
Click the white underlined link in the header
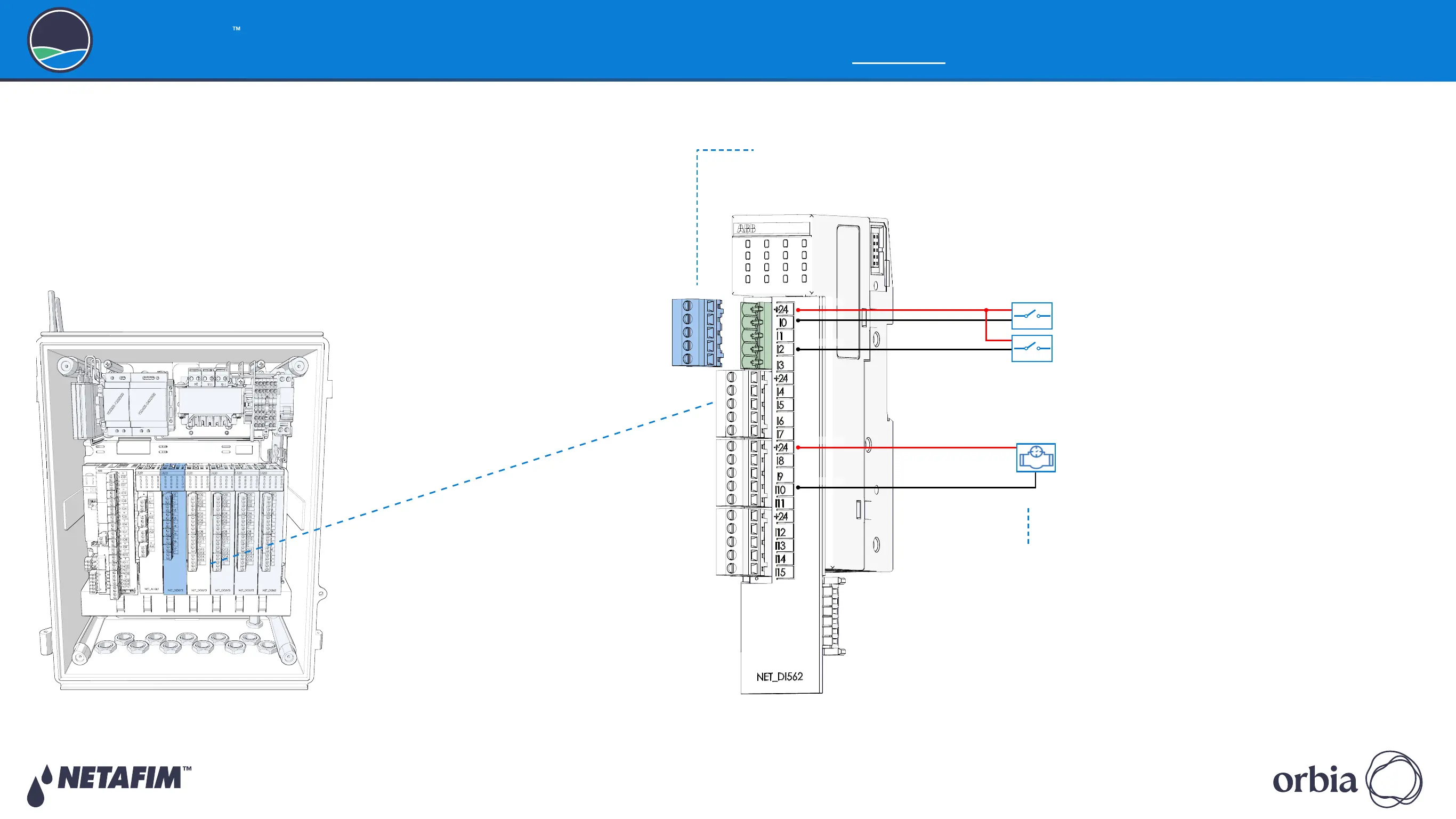898,63
